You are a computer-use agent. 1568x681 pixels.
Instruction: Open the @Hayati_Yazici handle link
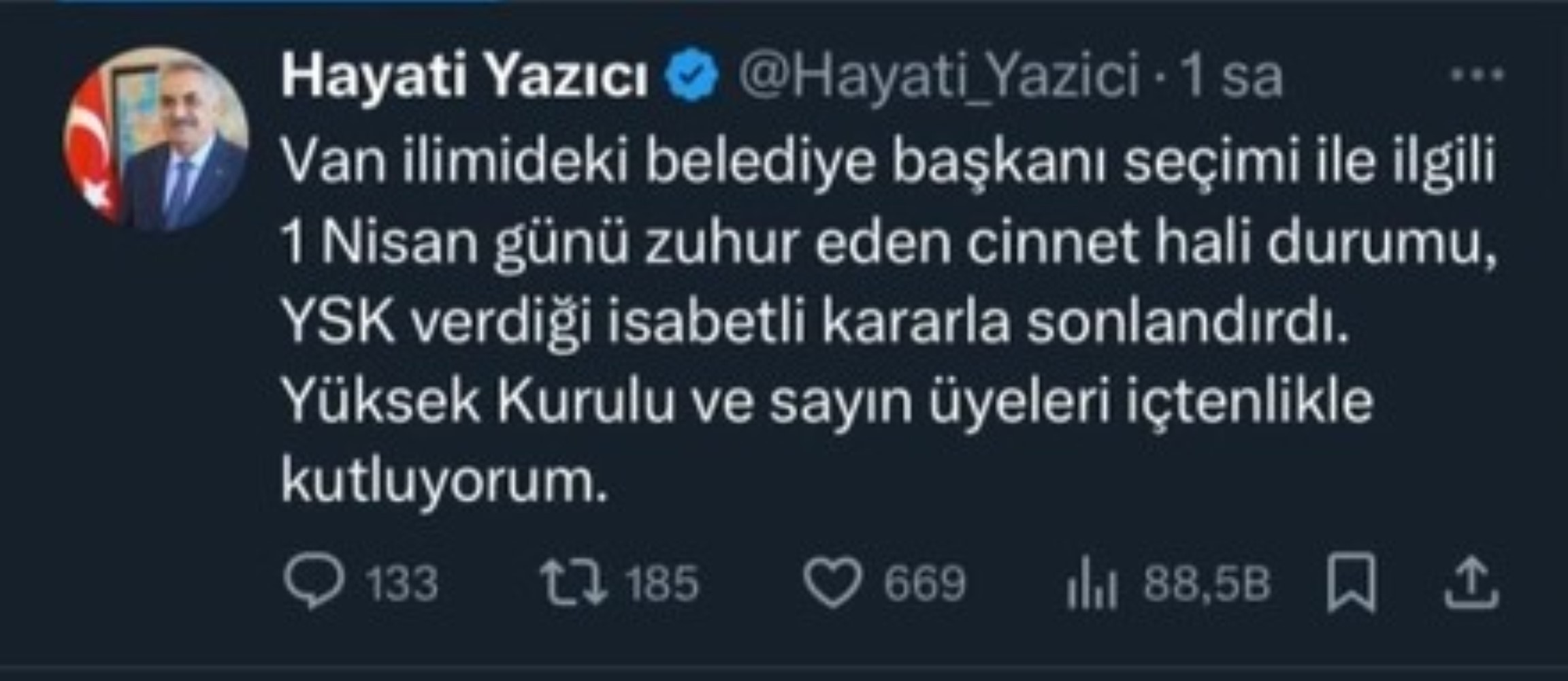pos(939,76)
